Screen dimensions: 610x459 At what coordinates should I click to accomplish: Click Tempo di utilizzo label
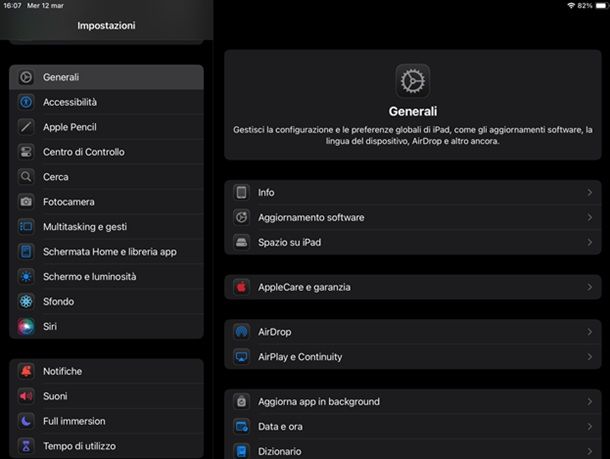point(79,446)
